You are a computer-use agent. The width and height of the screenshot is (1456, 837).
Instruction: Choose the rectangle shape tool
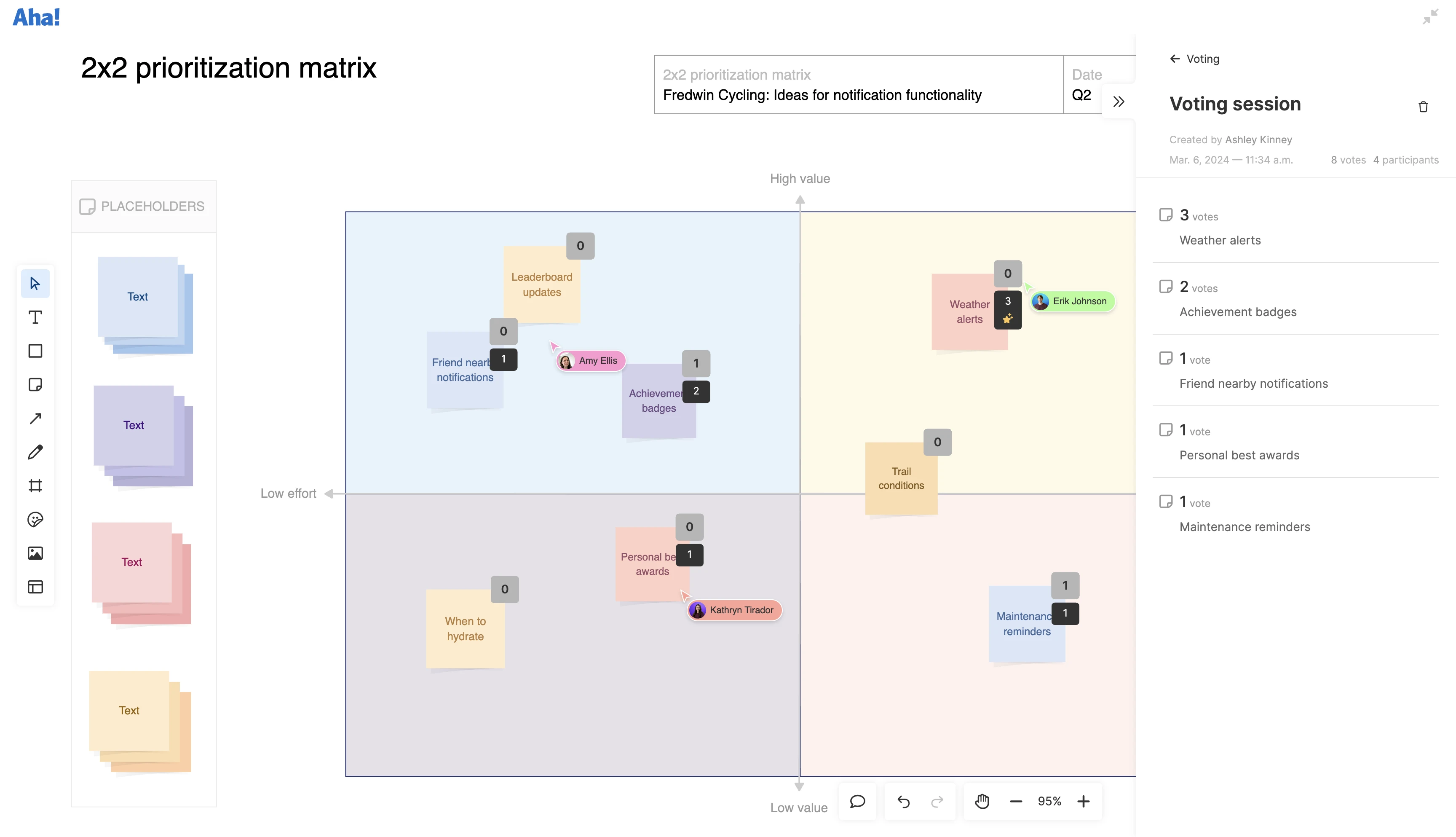click(35, 351)
